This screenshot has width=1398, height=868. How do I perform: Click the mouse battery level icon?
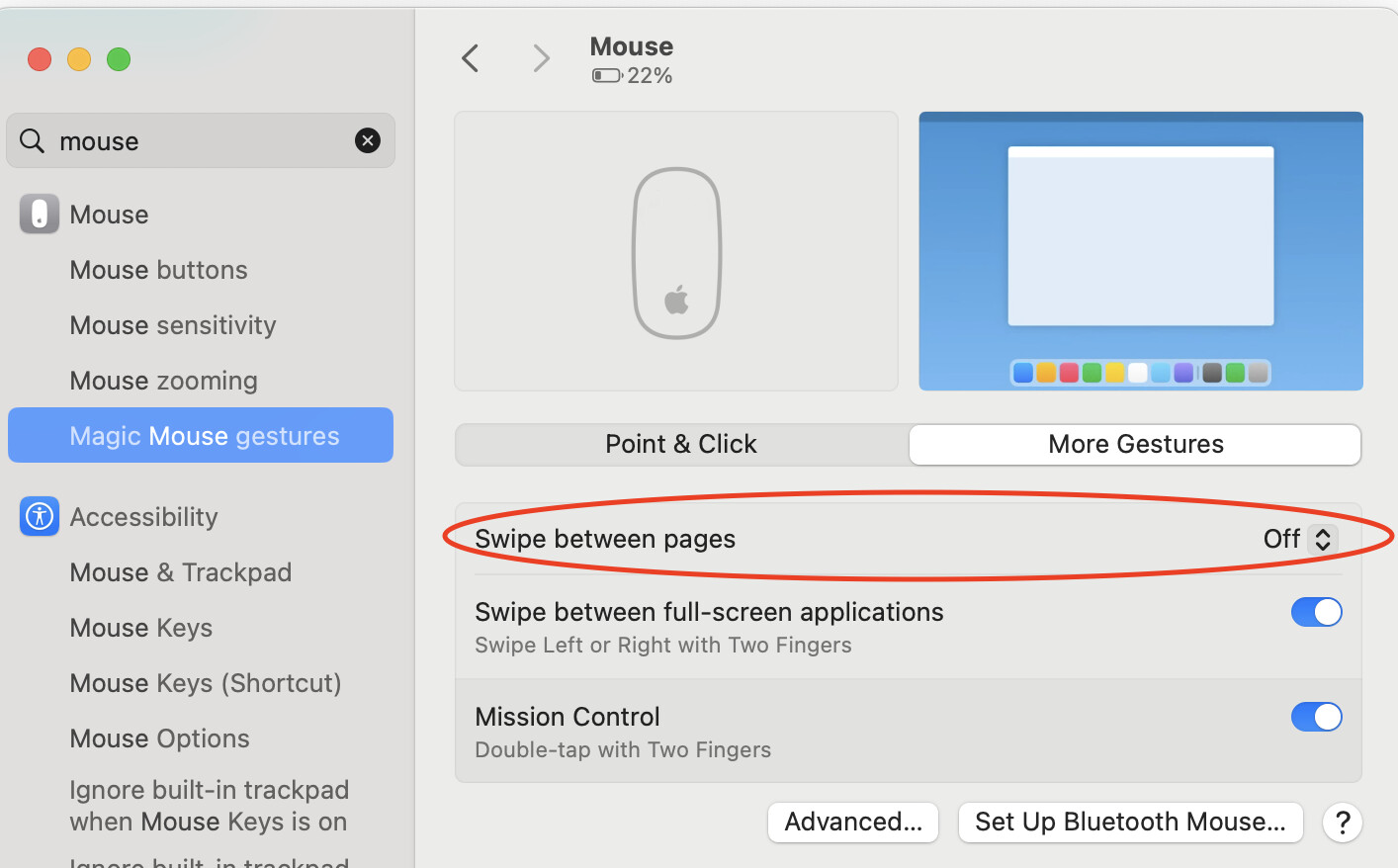pos(607,75)
